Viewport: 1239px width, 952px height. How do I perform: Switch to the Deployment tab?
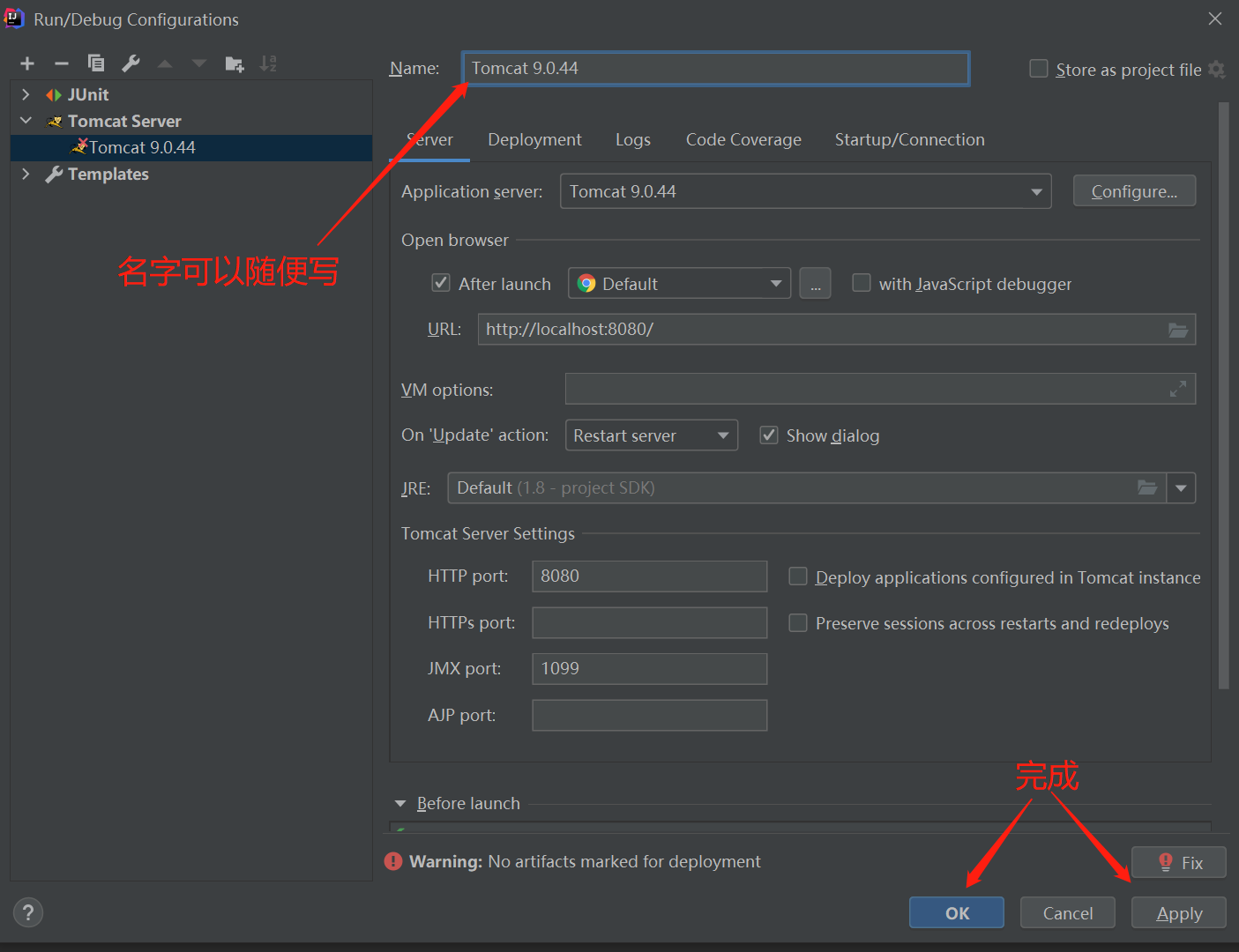click(534, 139)
